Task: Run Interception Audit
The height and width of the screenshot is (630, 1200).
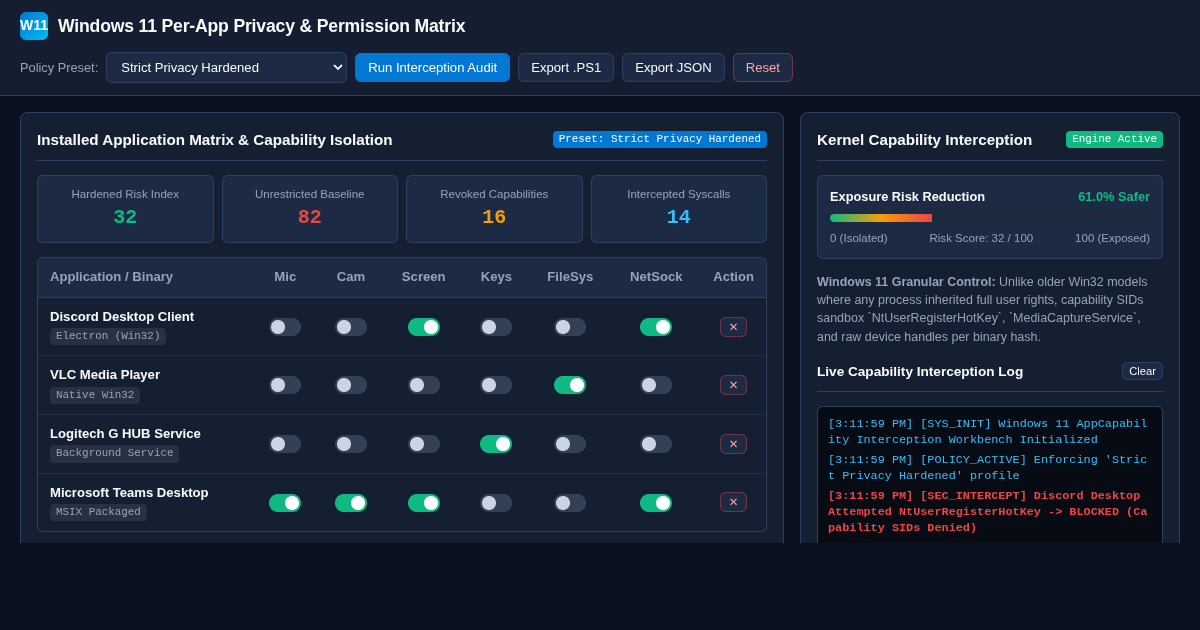Action: pos(432,67)
